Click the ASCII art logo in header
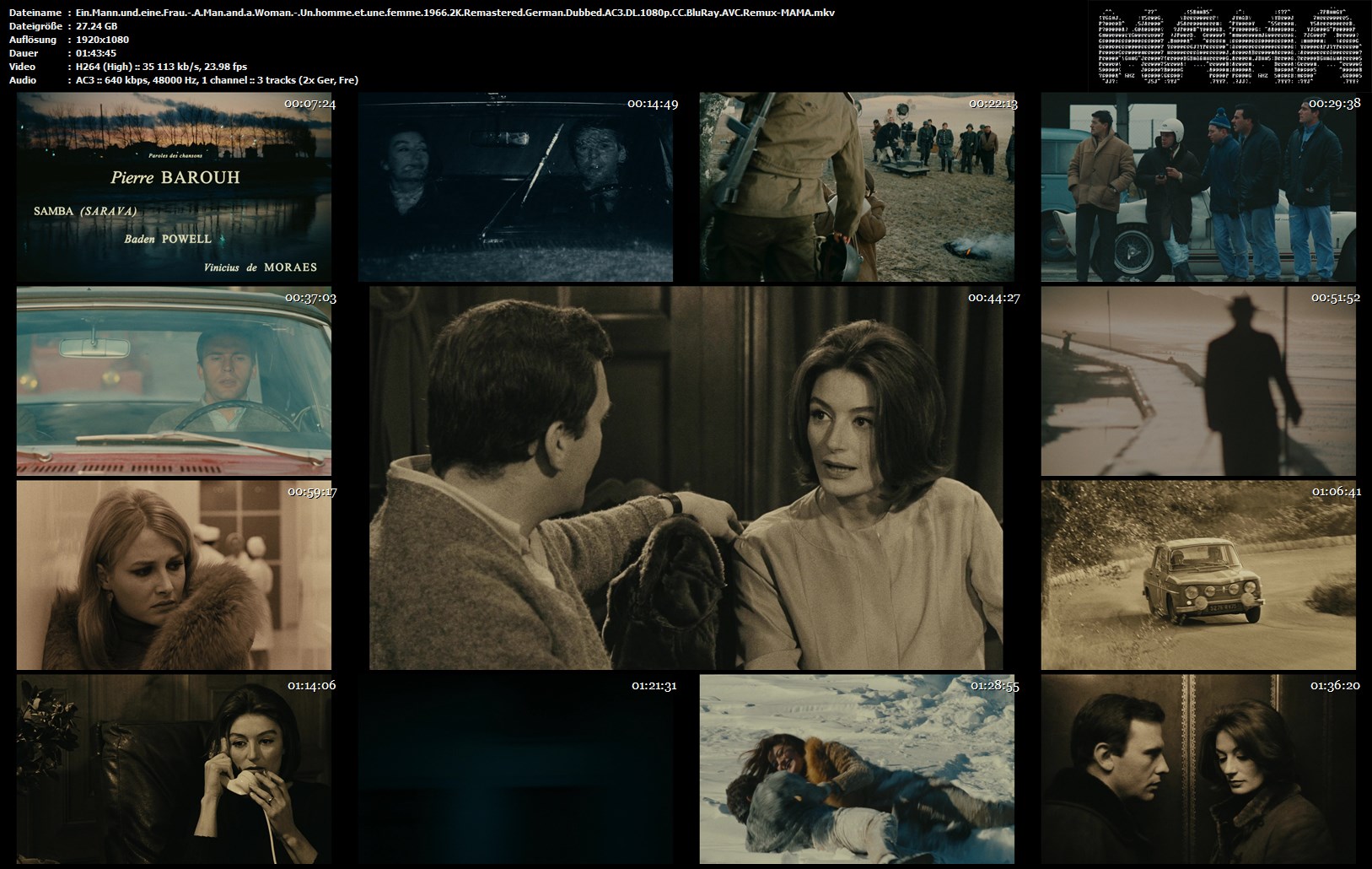The height and width of the screenshot is (869, 1372). tap(1229, 46)
